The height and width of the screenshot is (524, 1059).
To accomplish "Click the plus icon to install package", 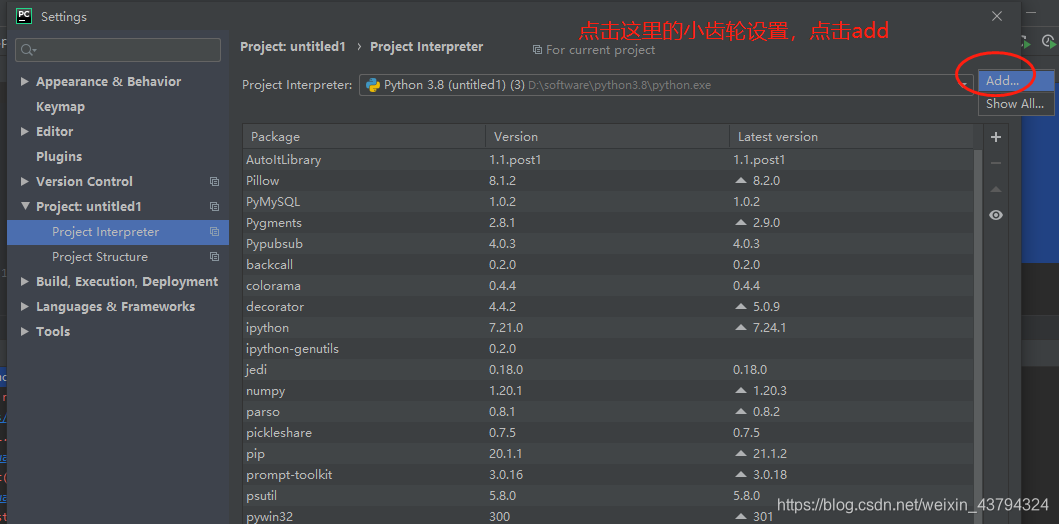I will coord(996,137).
